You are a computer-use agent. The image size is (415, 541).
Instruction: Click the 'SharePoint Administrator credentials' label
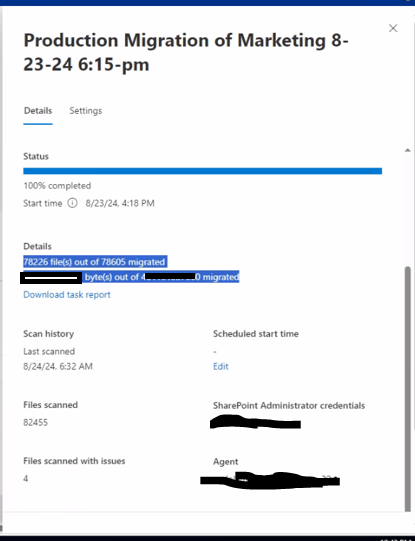point(289,405)
